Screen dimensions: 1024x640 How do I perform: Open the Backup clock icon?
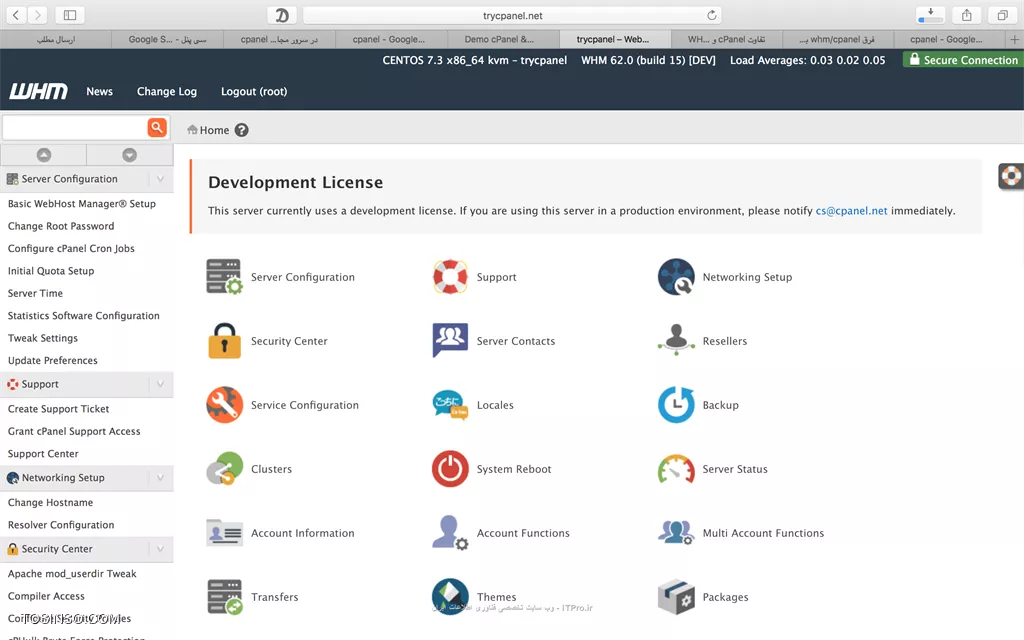pyautogui.click(x=676, y=404)
